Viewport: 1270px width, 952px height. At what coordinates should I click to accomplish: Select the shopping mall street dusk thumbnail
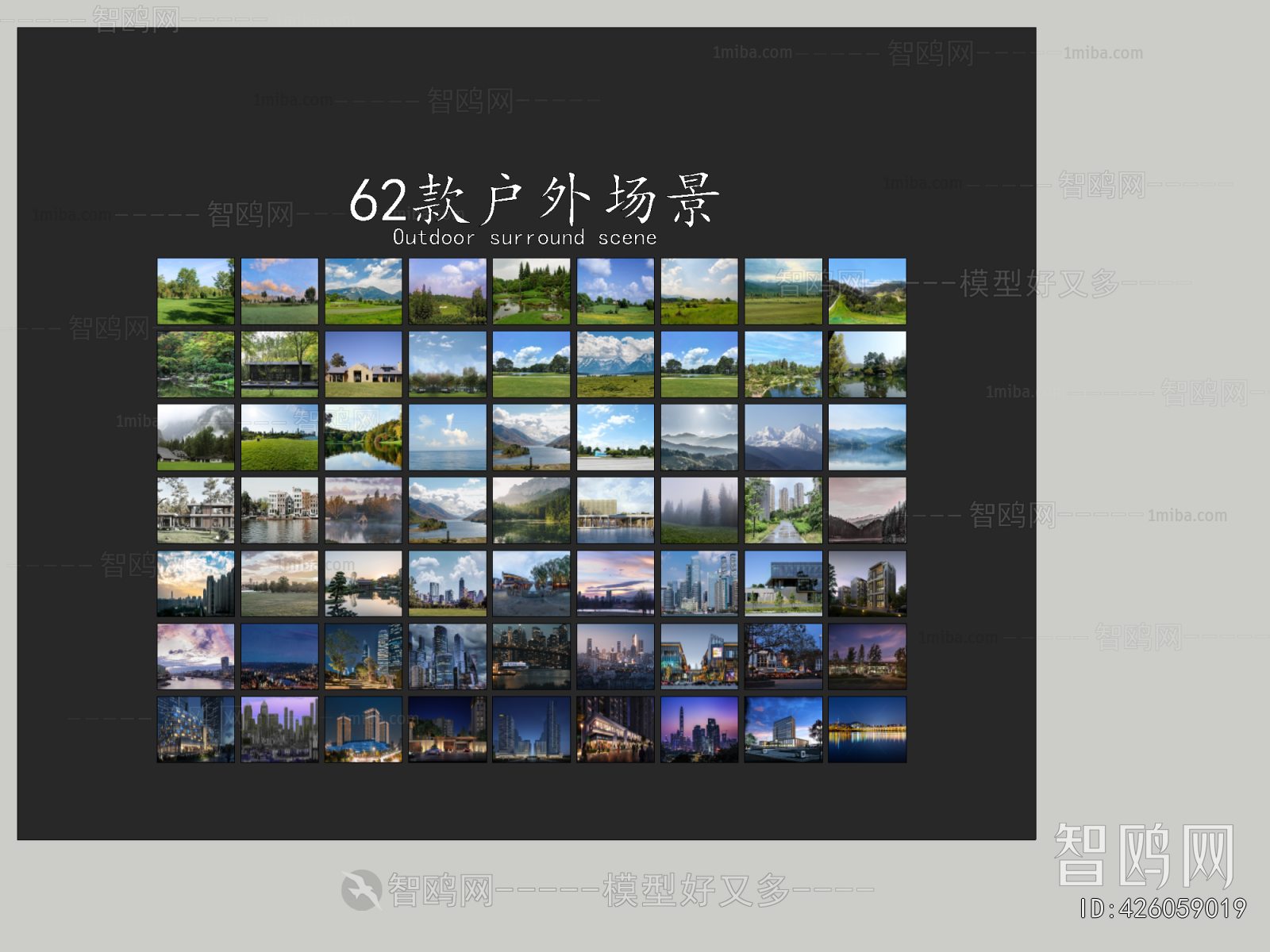[699, 656]
